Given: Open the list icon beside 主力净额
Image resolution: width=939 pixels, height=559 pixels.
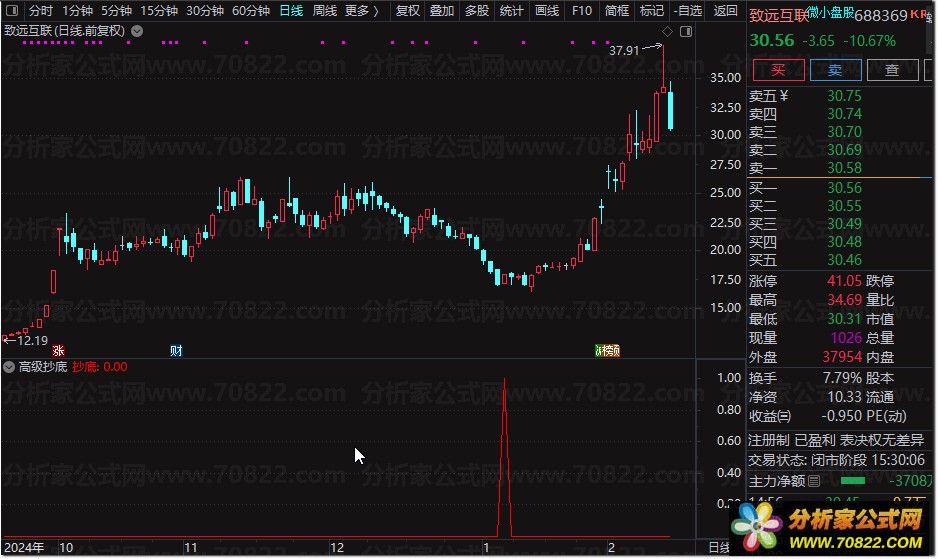Looking at the screenshot, I should coord(814,481).
